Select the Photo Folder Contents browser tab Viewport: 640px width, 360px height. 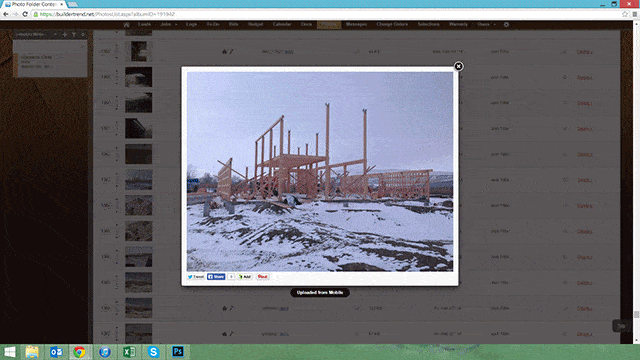[34, 4]
